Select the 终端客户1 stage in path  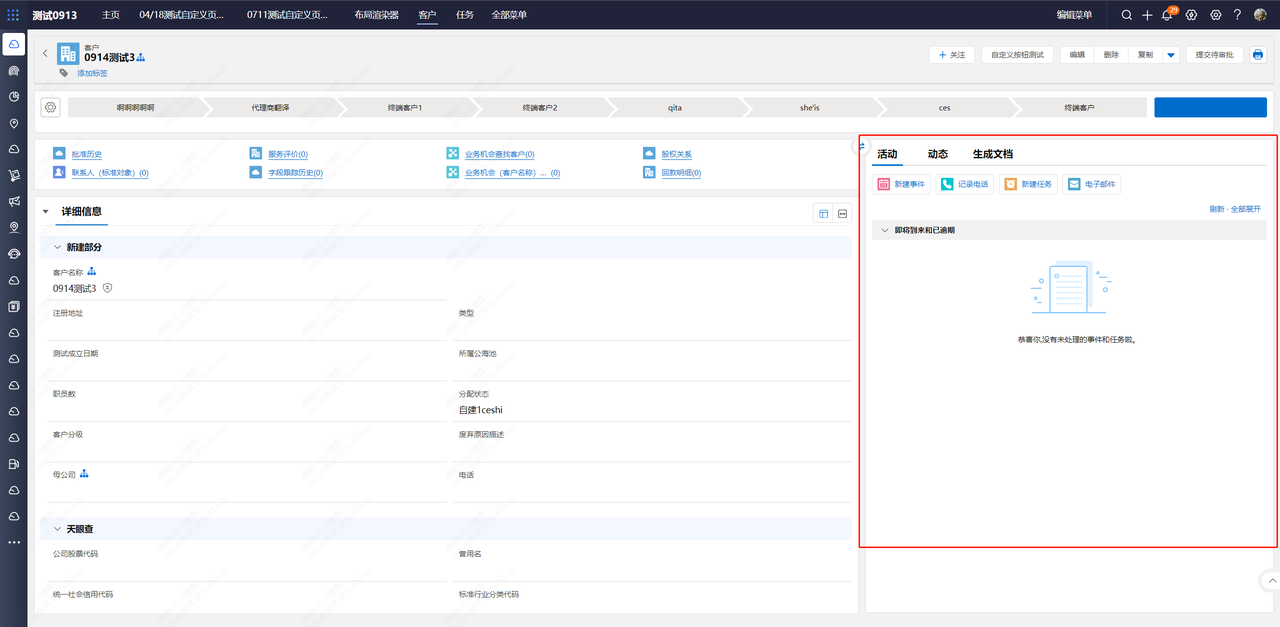pos(405,107)
